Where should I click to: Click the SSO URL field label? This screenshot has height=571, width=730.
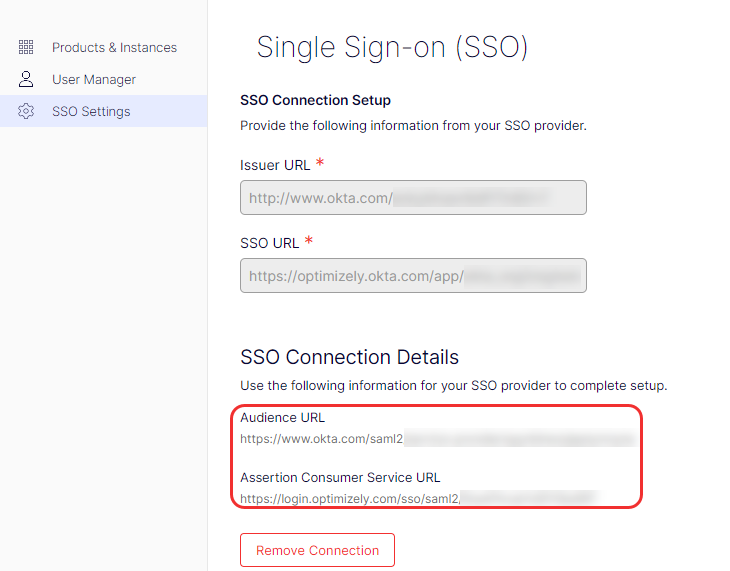(269, 243)
